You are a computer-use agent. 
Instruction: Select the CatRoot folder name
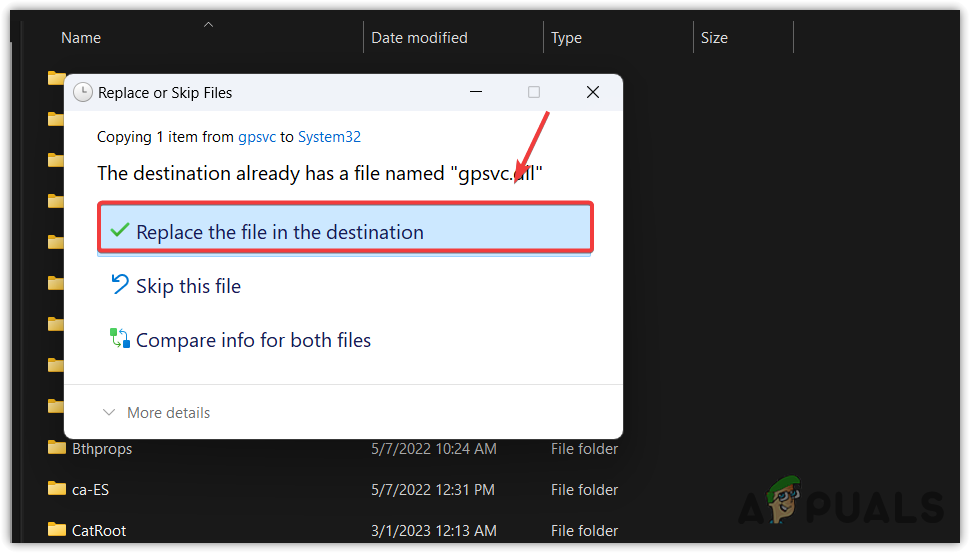99,531
